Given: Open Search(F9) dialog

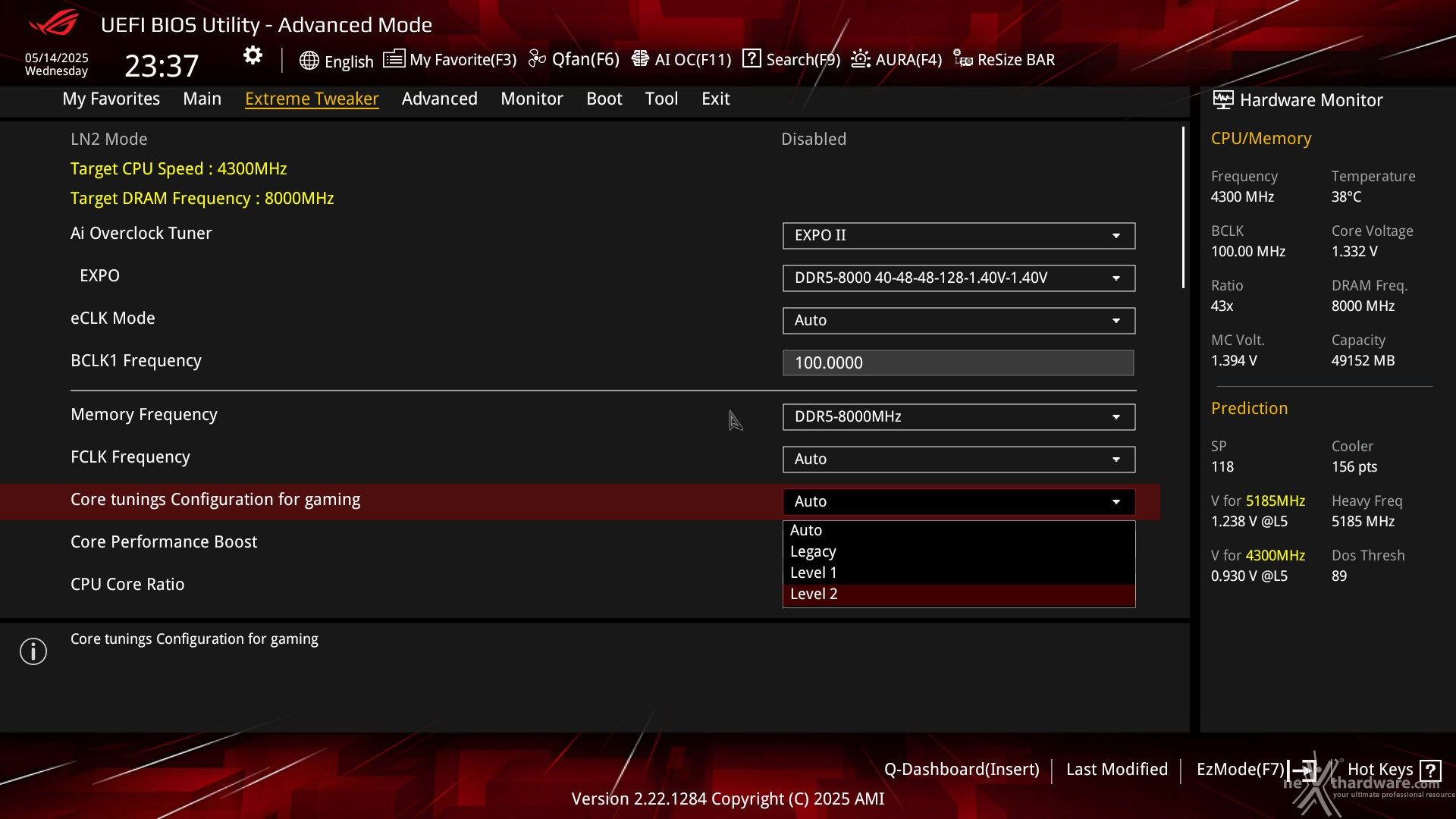Looking at the screenshot, I should coord(792,59).
